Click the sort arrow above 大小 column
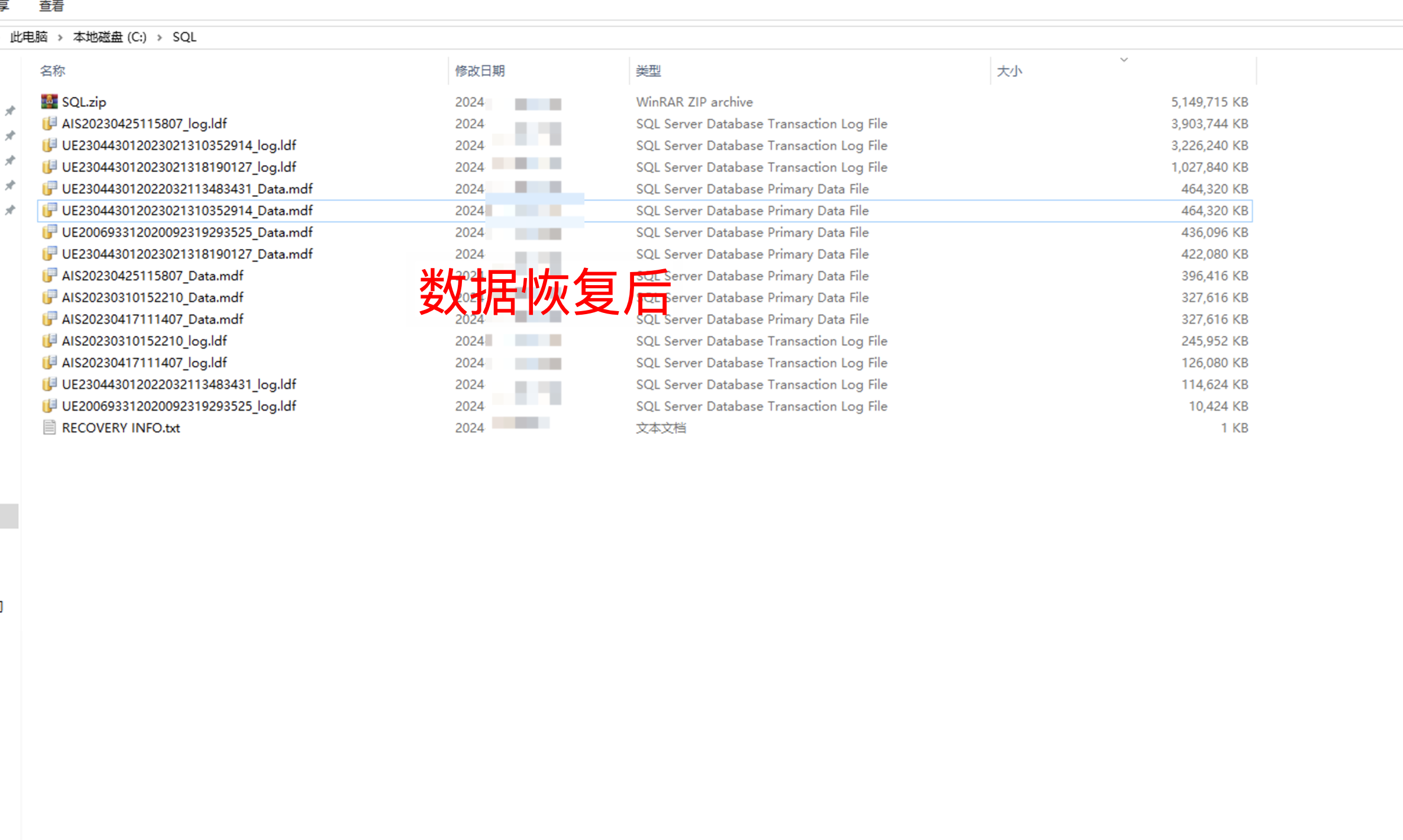 coord(1124,60)
